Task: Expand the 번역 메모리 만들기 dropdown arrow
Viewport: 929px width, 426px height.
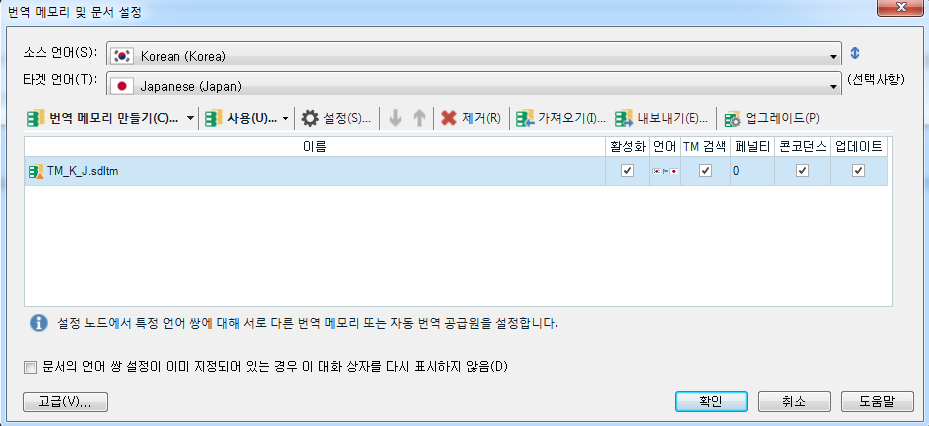Action: pyautogui.click(x=190, y=118)
